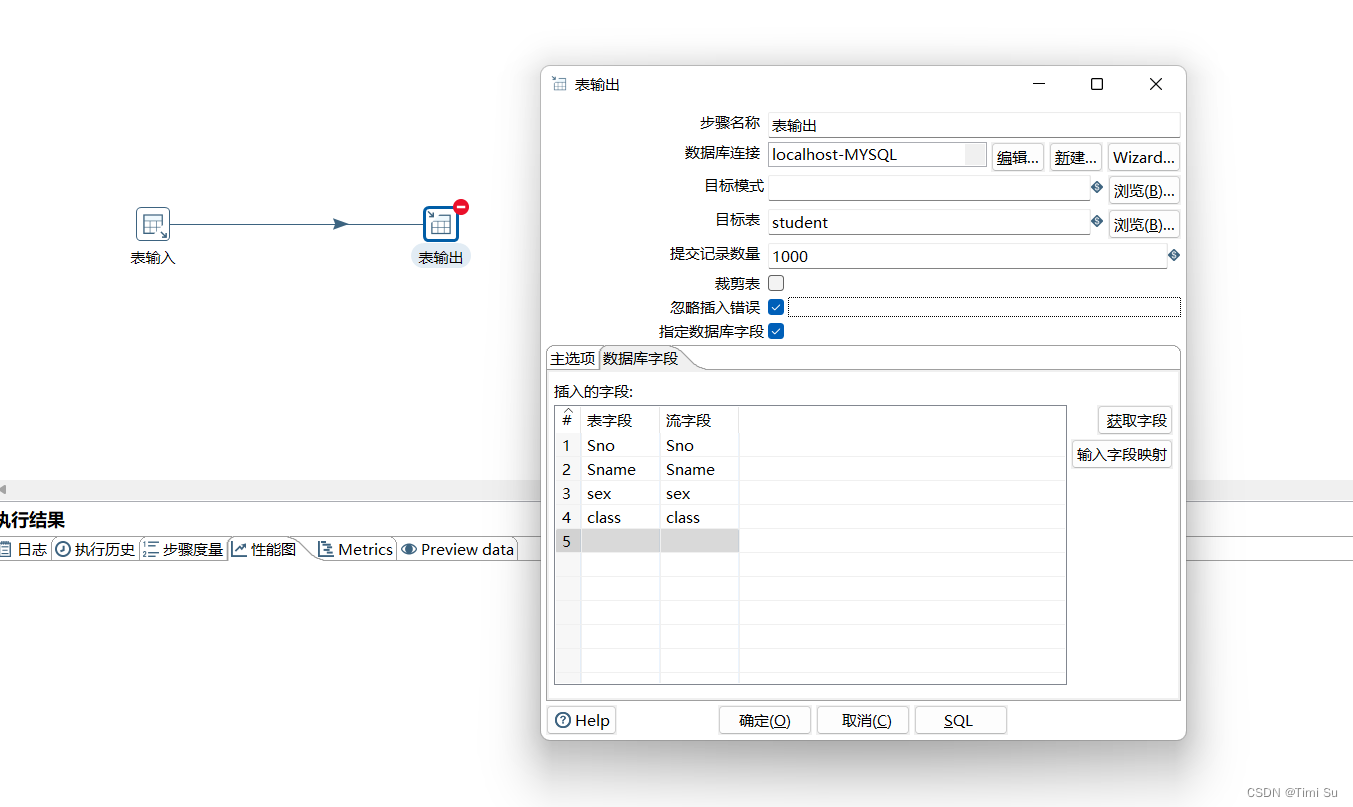Click the red error badge on 表输出 step
Screen dimensions: 1353x807
(459, 206)
